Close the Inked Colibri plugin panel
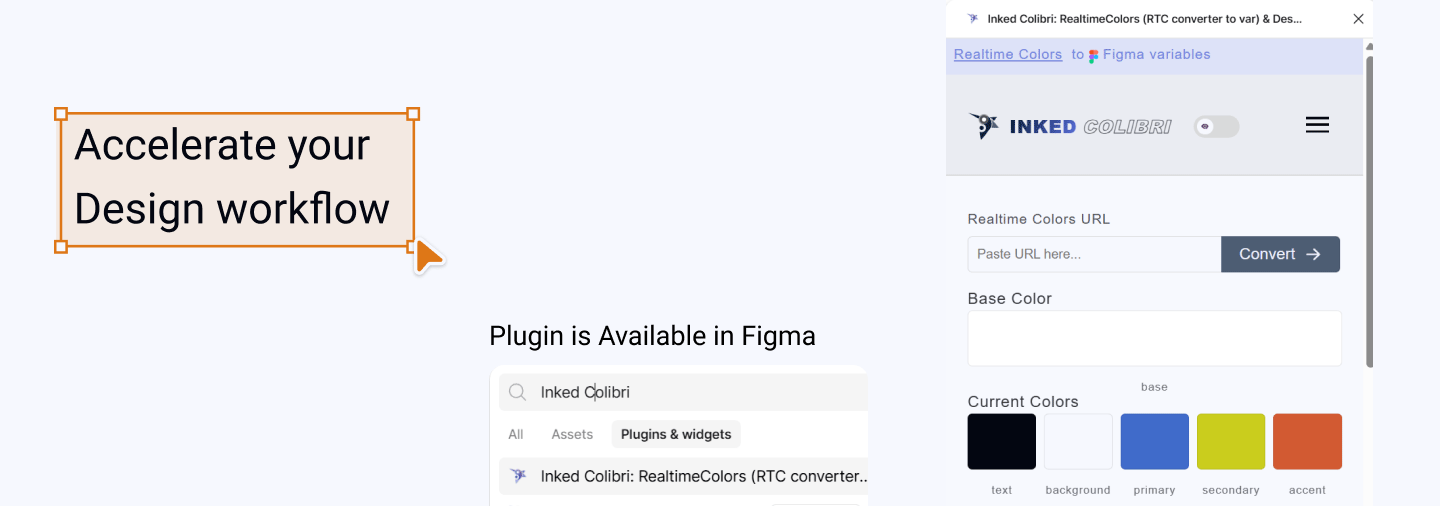 [1358, 19]
